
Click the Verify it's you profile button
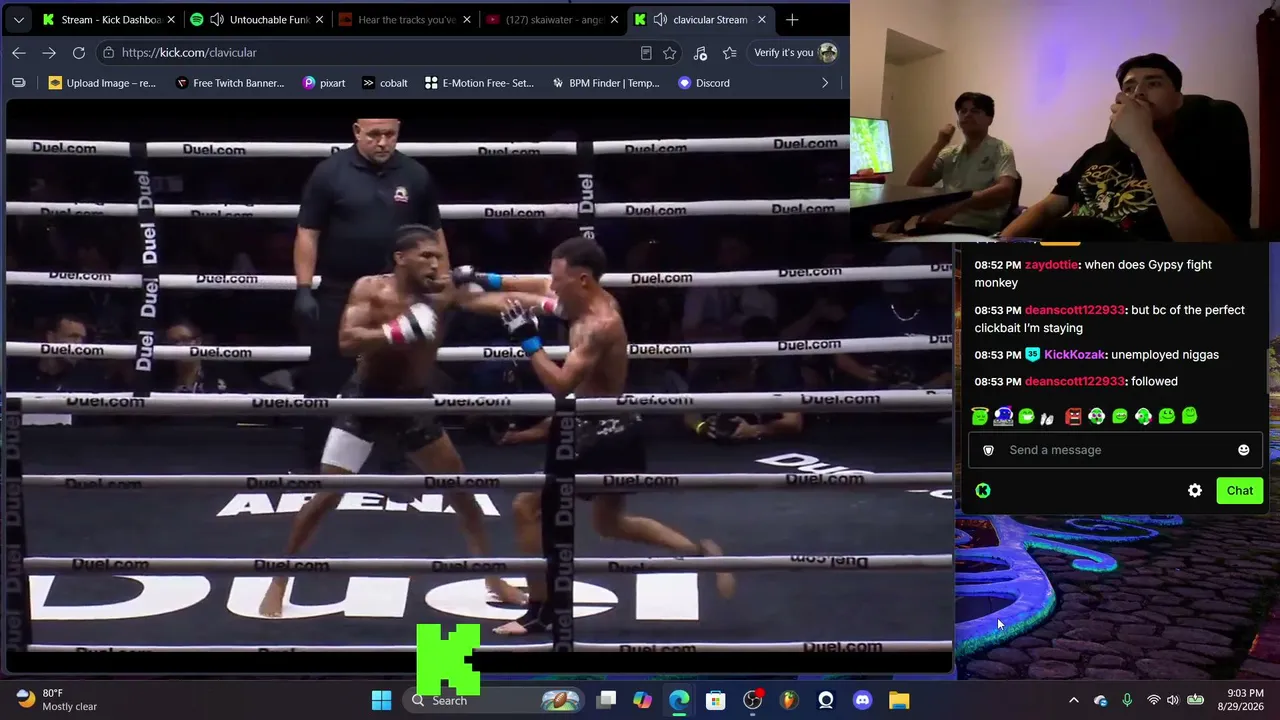pyautogui.click(x=795, y=53)
